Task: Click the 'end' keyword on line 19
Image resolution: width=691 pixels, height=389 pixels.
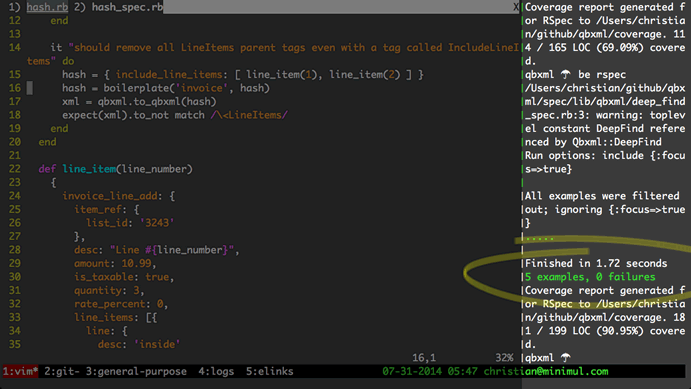Action: click(x=59, y=129)
